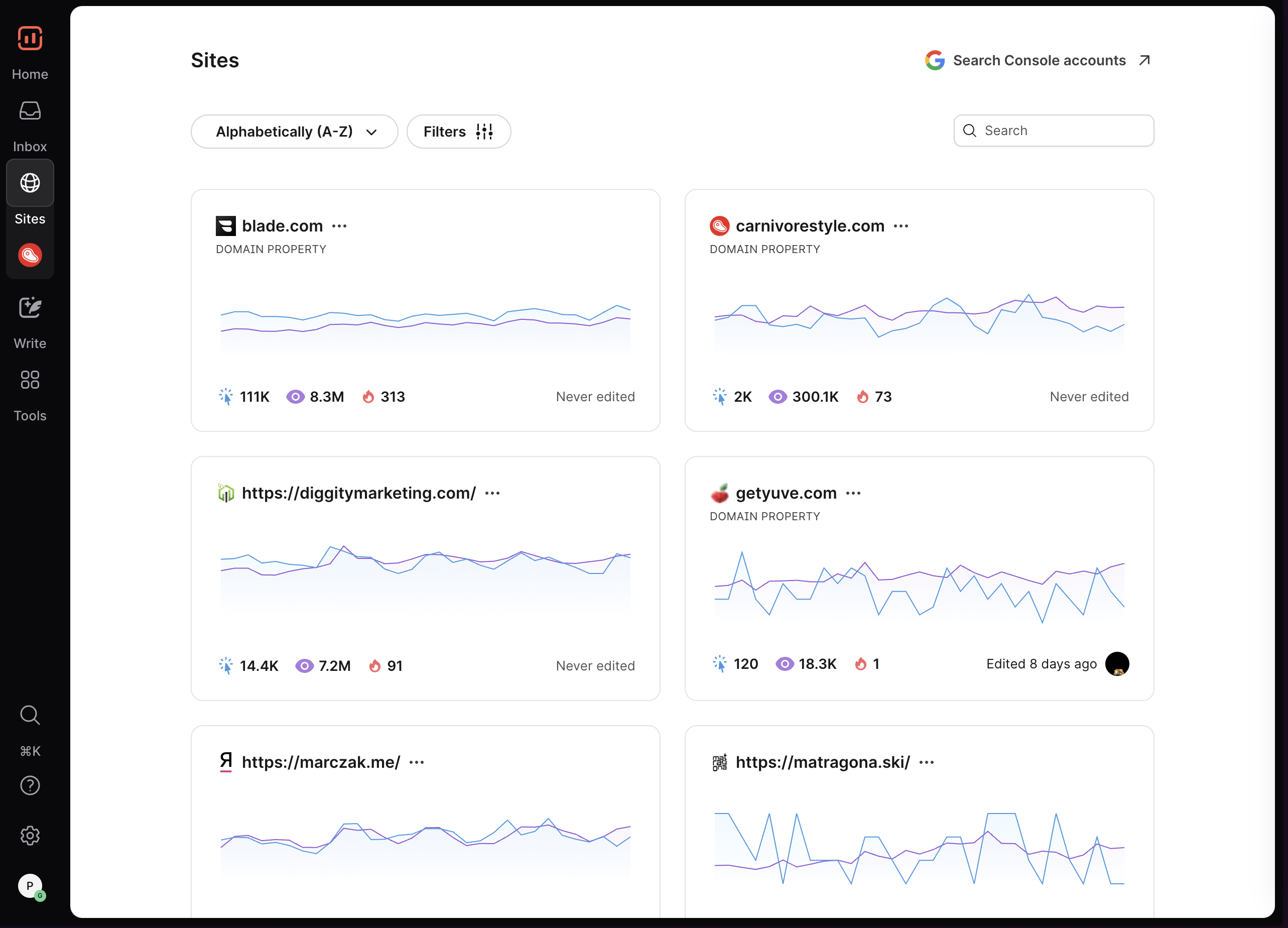Open the https://marczak.me/ site title
The width and height of the screenshot is (1288, 928).
coord(321,762)
